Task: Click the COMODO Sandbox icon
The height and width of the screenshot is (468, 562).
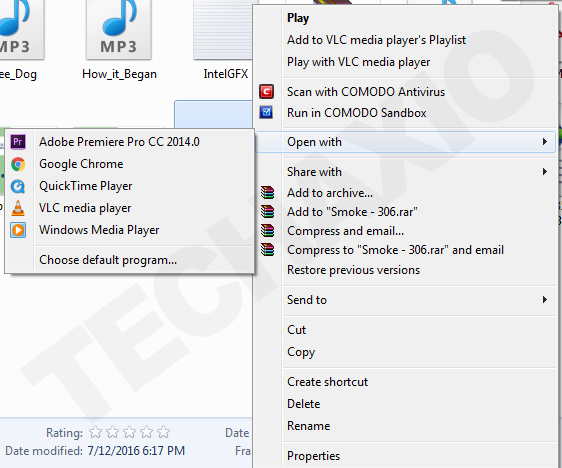Action: pos(266,113)
